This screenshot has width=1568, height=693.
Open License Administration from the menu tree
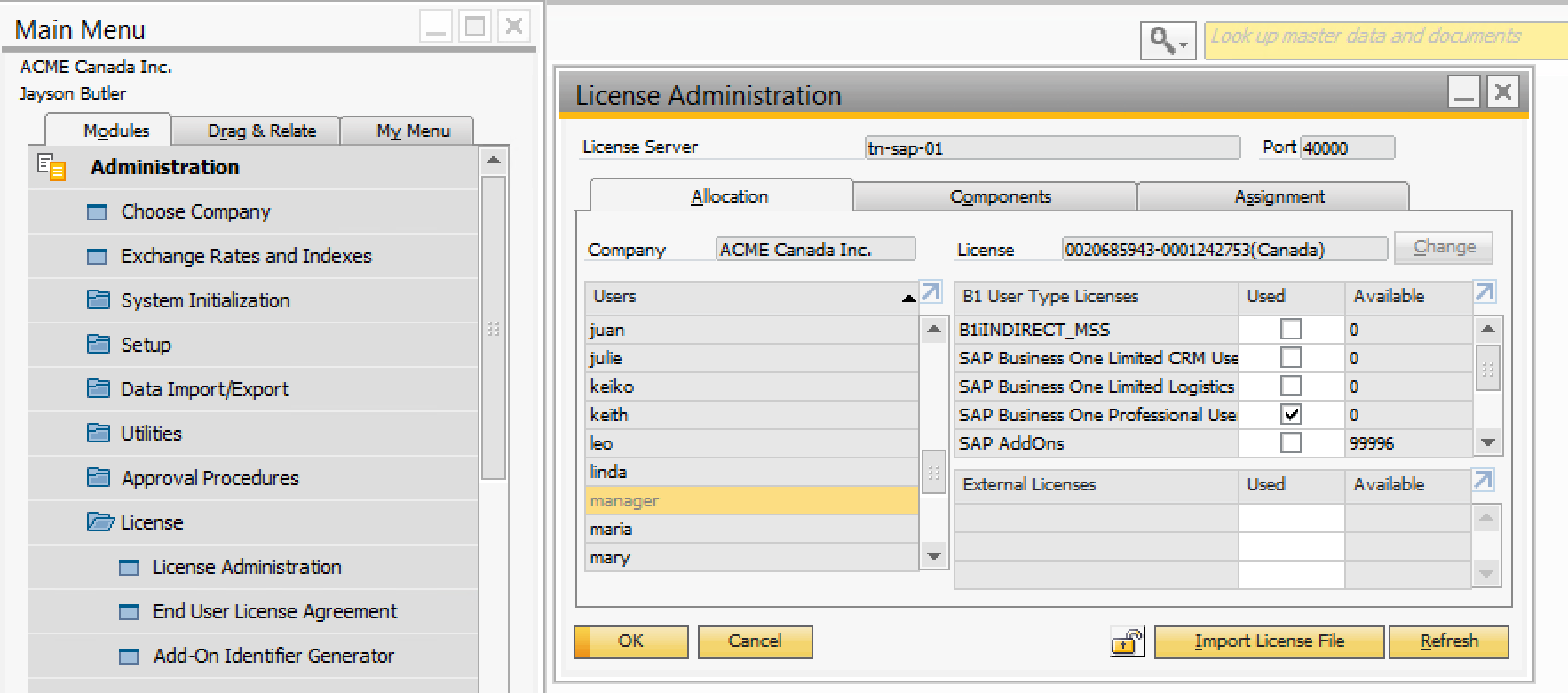(x=246, y=567)
